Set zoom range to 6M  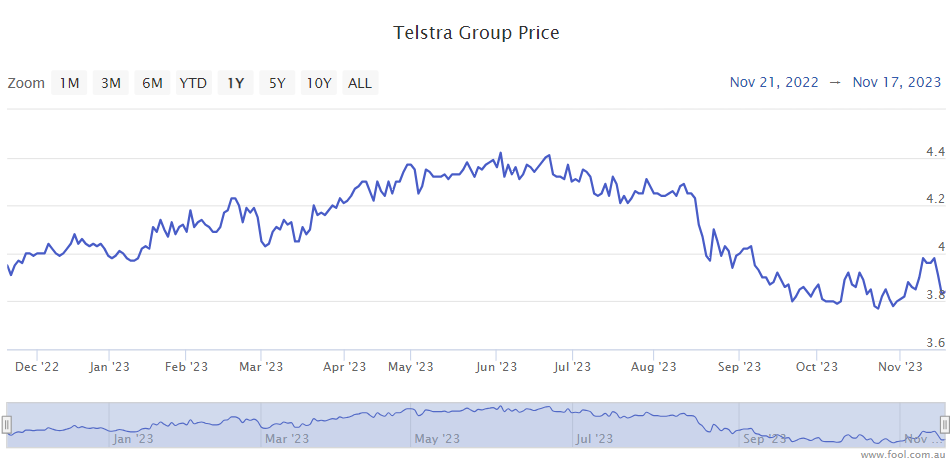click(x=152, y=83)
